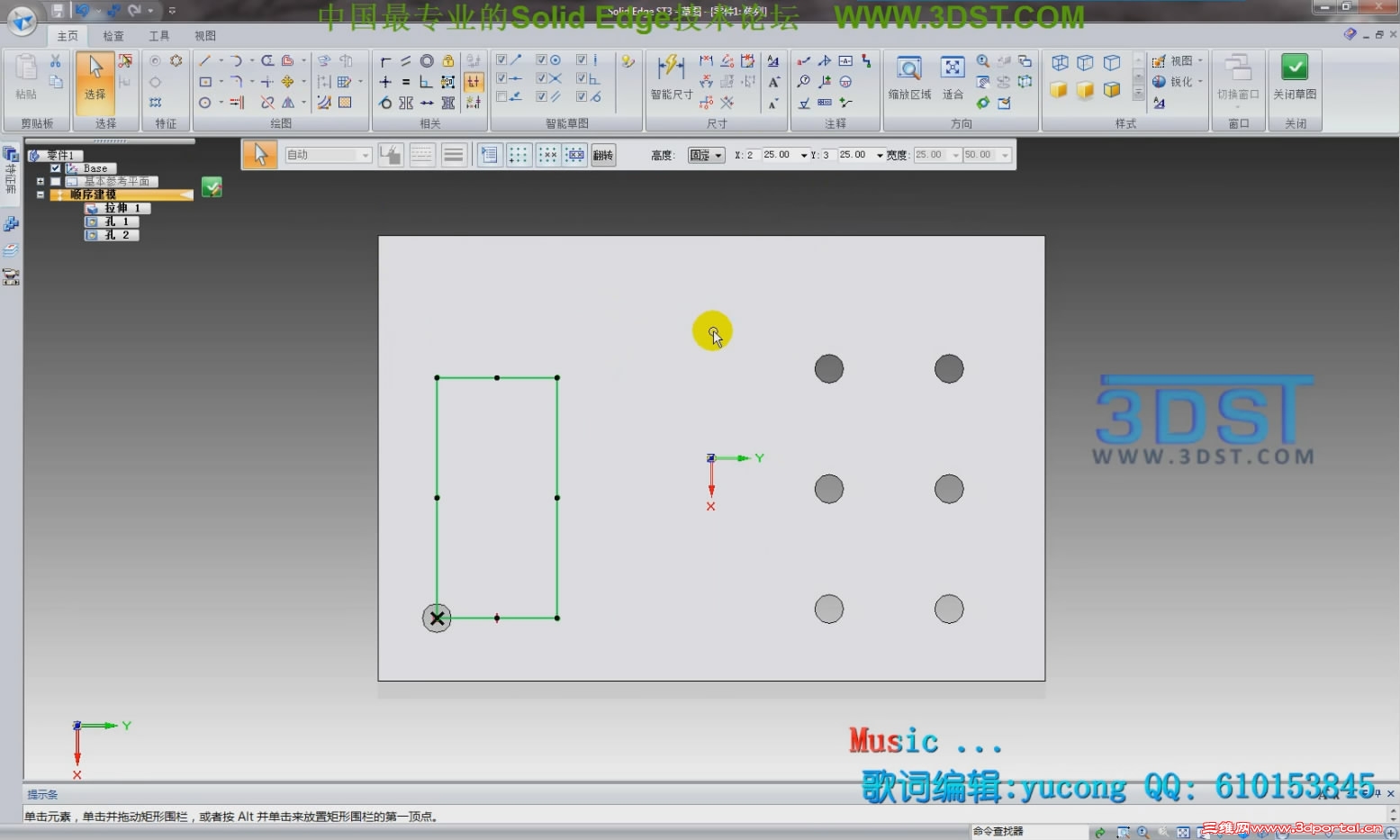Click the Connect relationship icon
Viewport: 1400px width, 840px height.
(385, 60)
